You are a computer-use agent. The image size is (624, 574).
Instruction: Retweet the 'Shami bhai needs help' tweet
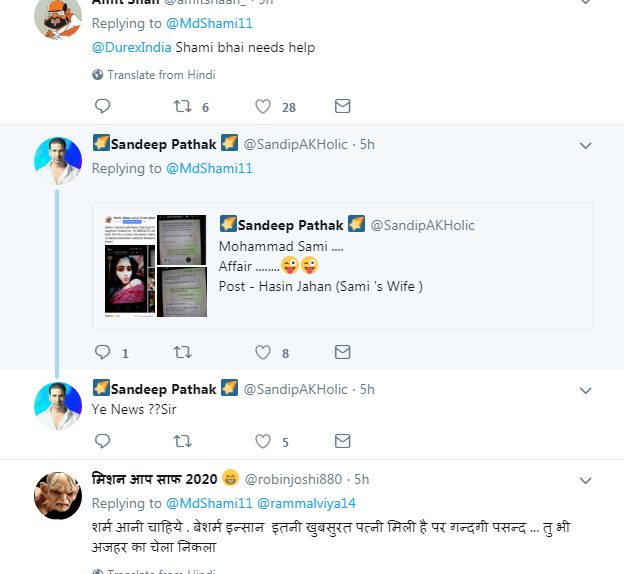(x=182, y=107)
